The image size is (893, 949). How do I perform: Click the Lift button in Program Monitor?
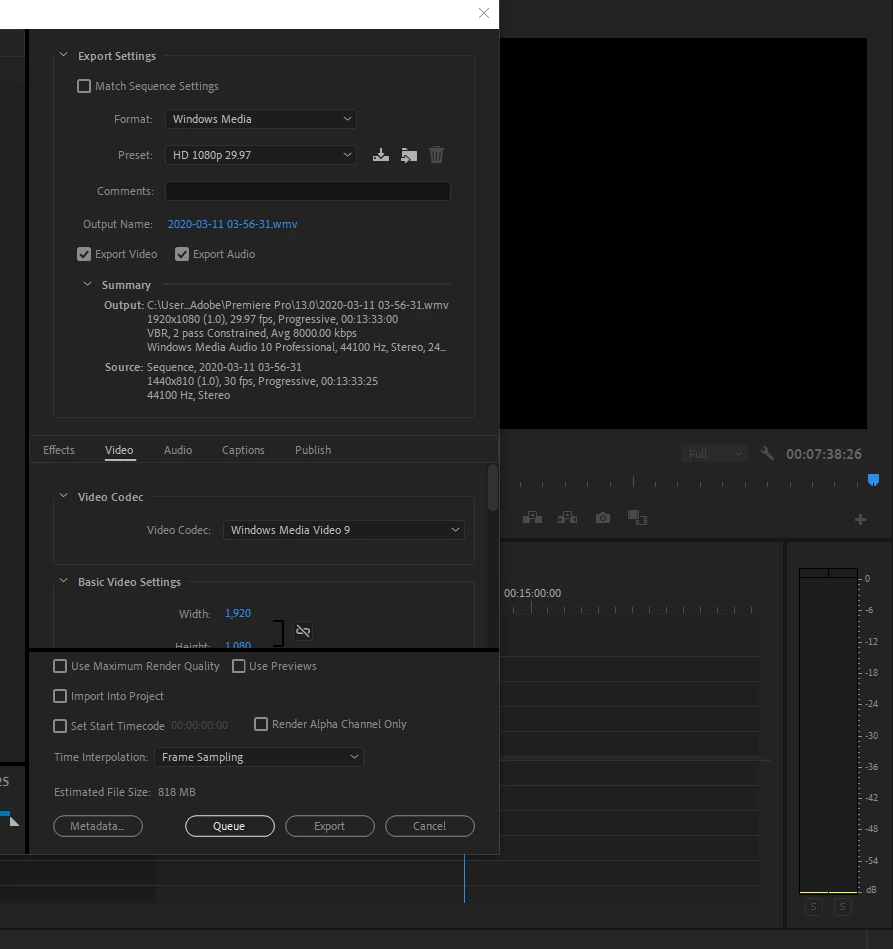(532, 517)
